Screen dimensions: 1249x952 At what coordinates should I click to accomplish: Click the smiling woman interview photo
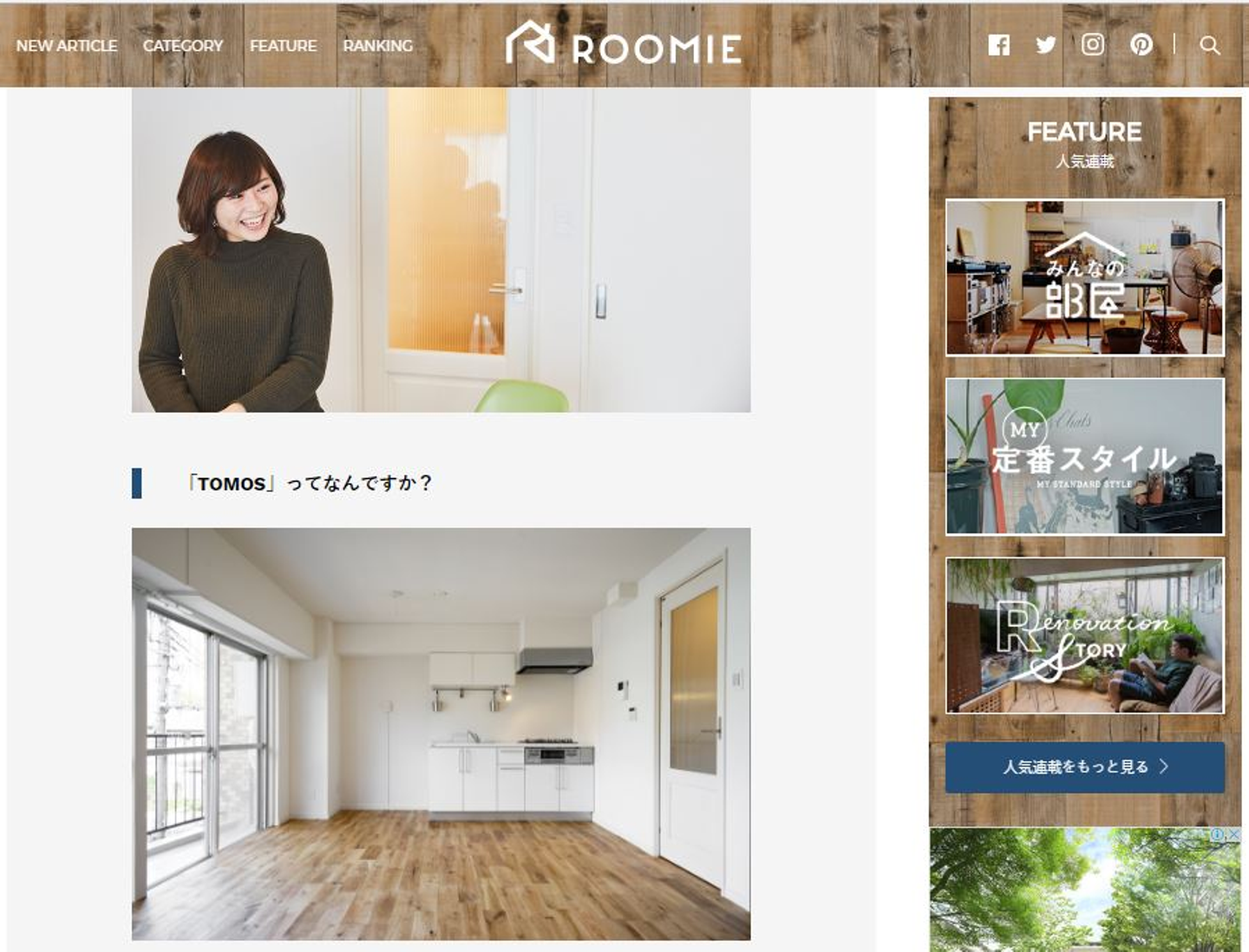[x=441, y=250]
